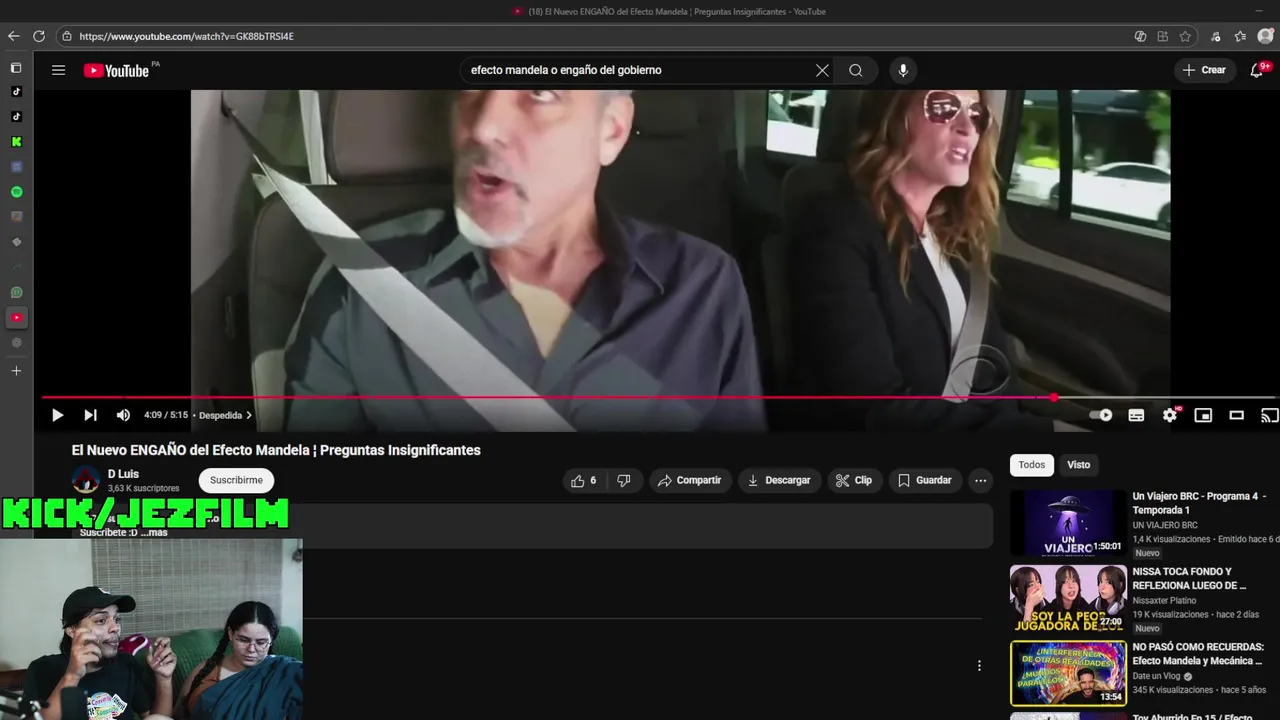Click 'NISSA TOCA FONDO Y REFLEXIONA' title
This screenshot has width=1280, height=720.
click(x=1190, y=578)
